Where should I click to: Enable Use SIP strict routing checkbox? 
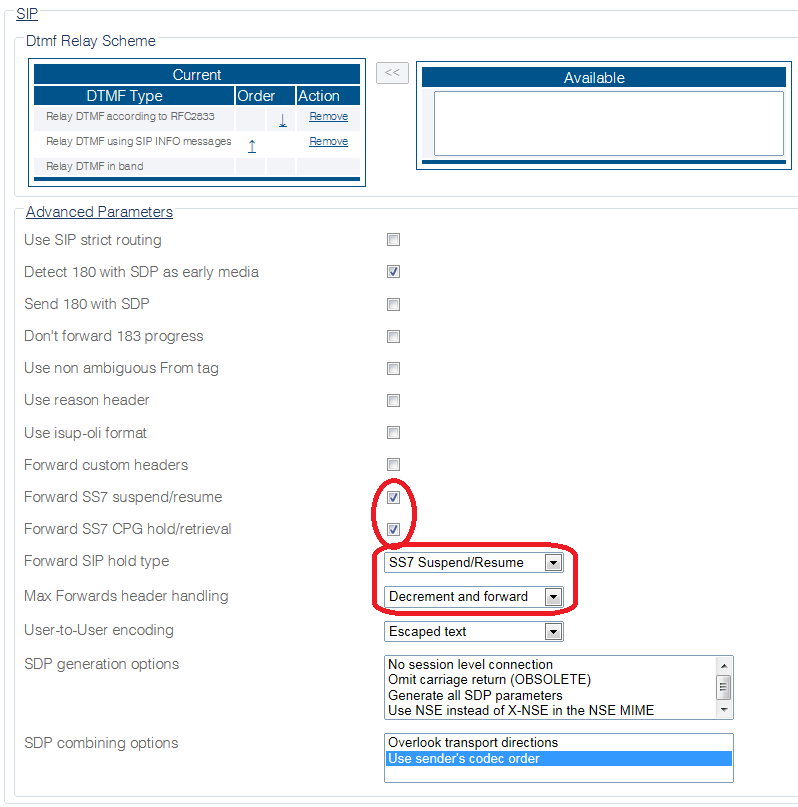pos(394,239)
